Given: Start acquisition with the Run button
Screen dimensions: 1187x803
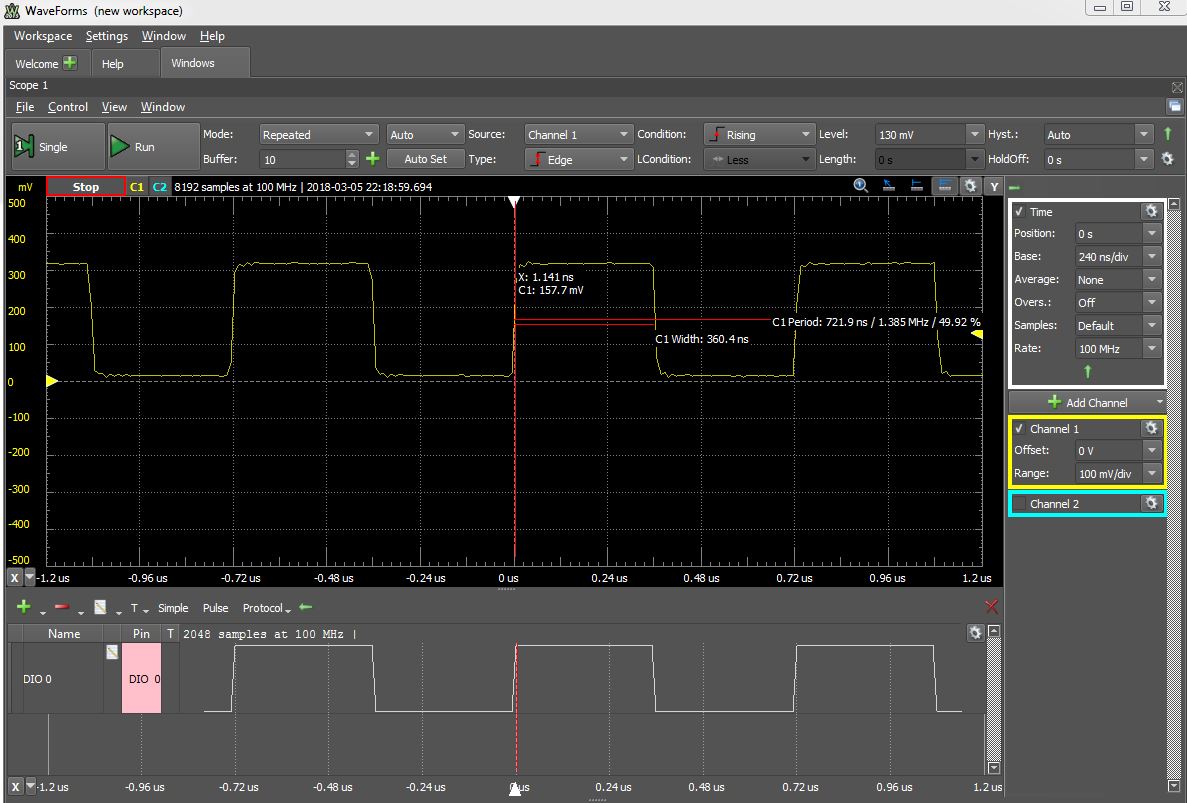Looking at the screenshot, I should tap(154, 147).
